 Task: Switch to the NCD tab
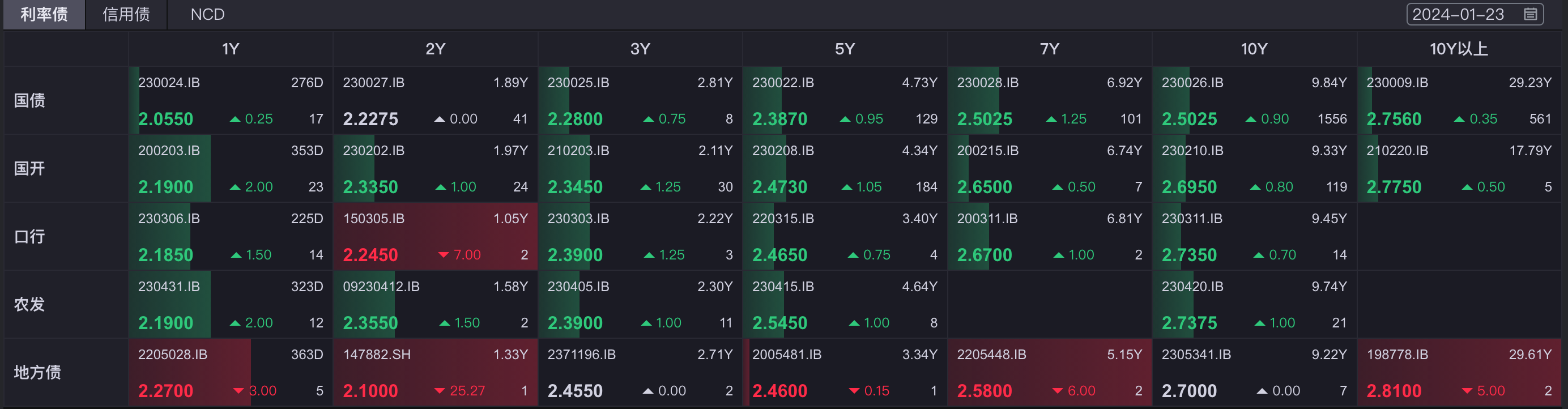tap(207, 14)
